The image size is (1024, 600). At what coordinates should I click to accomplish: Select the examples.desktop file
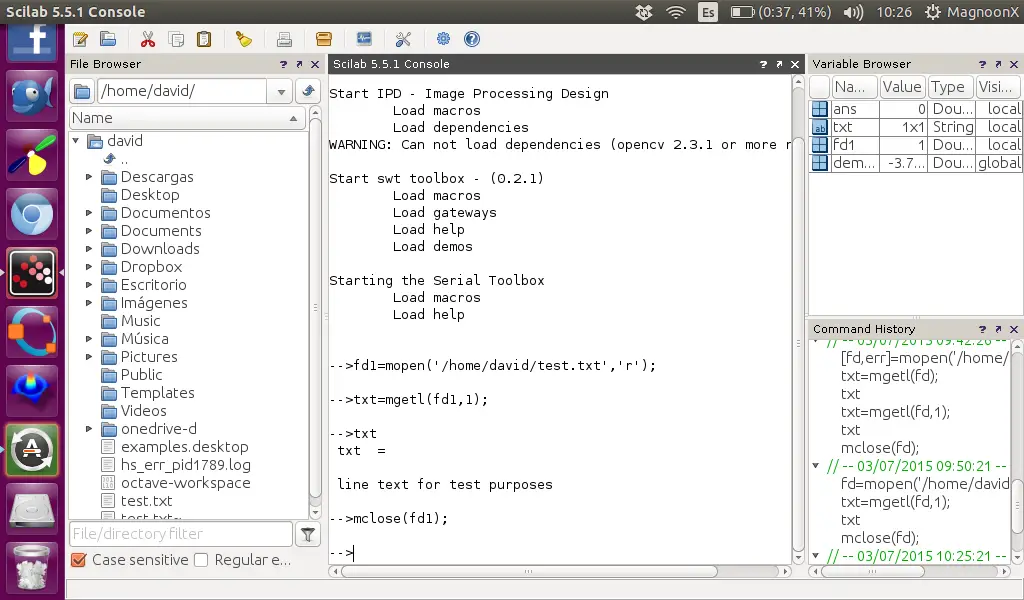pyautogui.click(x=185, y=447)
